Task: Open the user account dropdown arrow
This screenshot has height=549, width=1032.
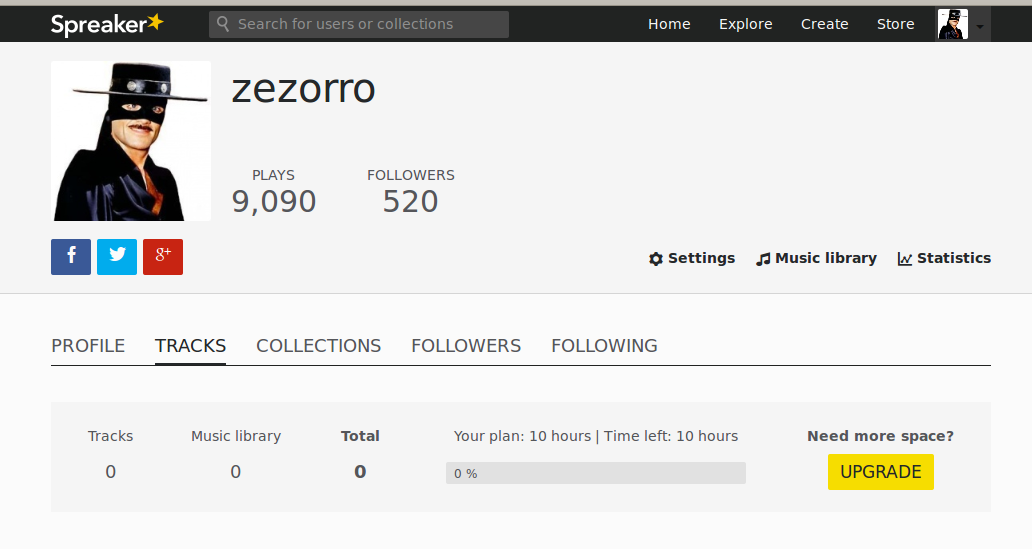Action: [980, 26]
